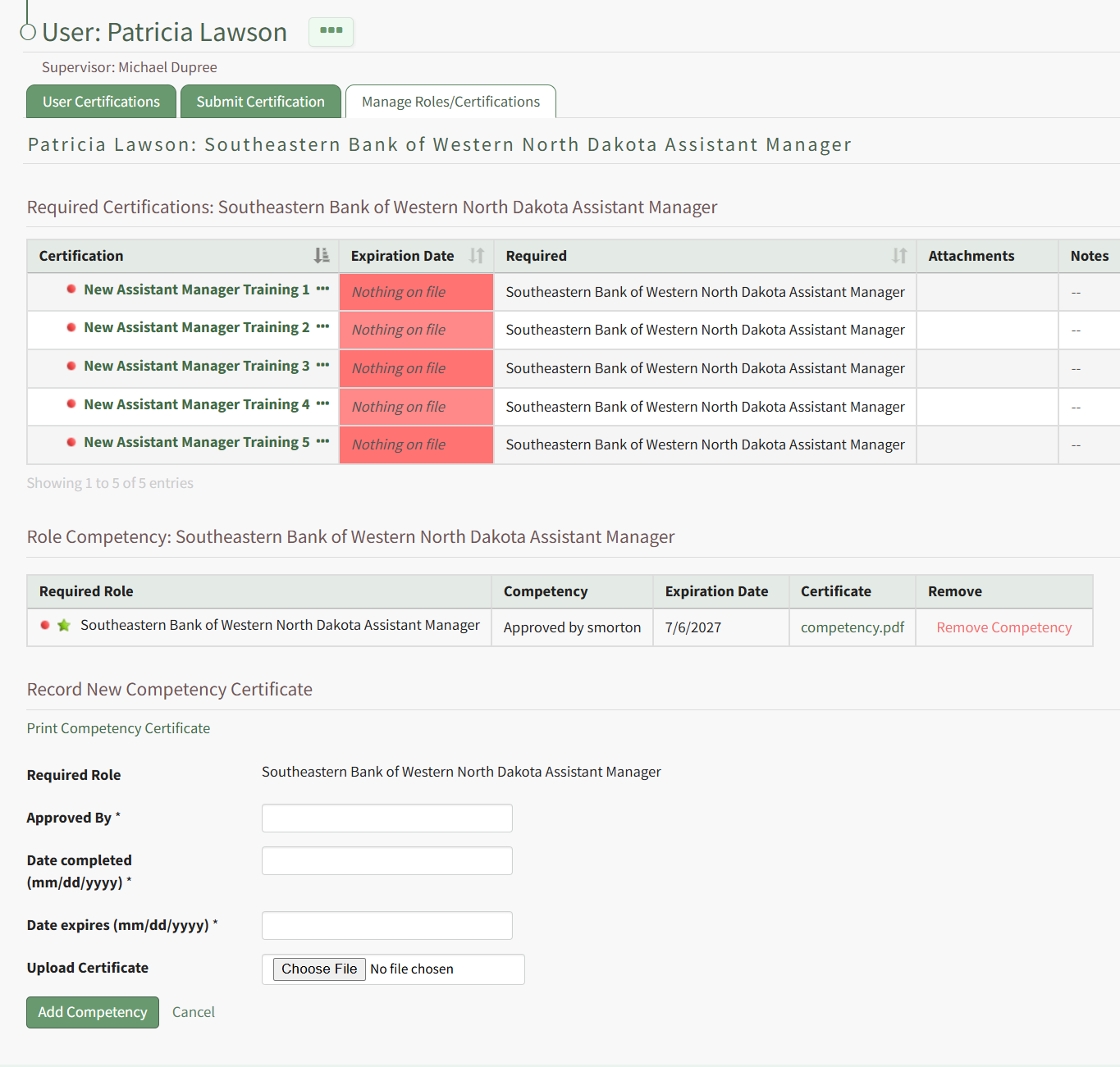
Task: Open options dots for New Assistant Manager Training 4
Action: tap(322, 404)
